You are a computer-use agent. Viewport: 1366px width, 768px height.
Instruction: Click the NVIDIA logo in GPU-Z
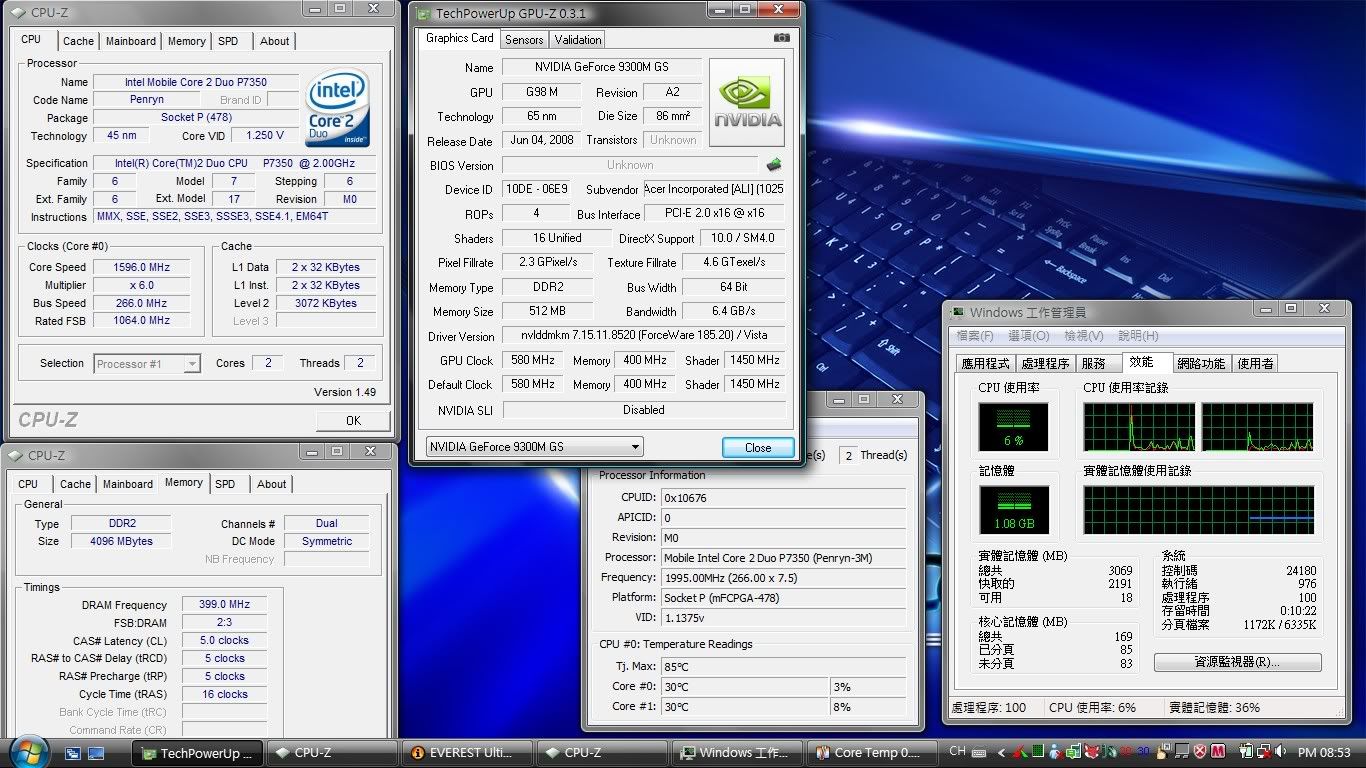747,103
